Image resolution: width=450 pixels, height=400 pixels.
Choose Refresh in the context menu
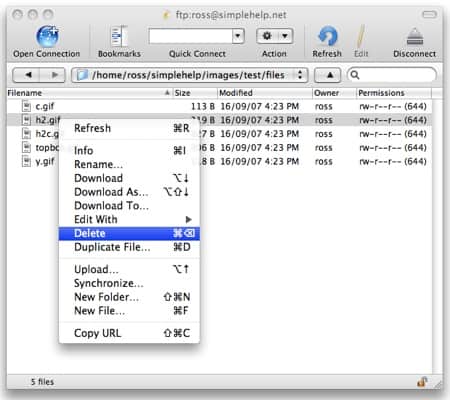(129, 128)
